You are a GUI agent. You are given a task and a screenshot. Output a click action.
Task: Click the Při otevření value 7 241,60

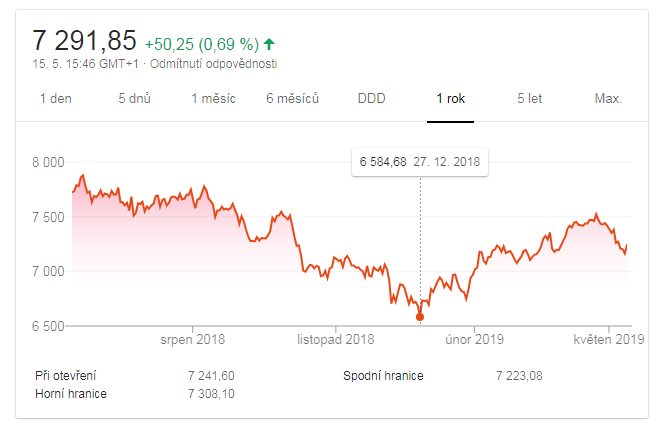tap(211, 376)
